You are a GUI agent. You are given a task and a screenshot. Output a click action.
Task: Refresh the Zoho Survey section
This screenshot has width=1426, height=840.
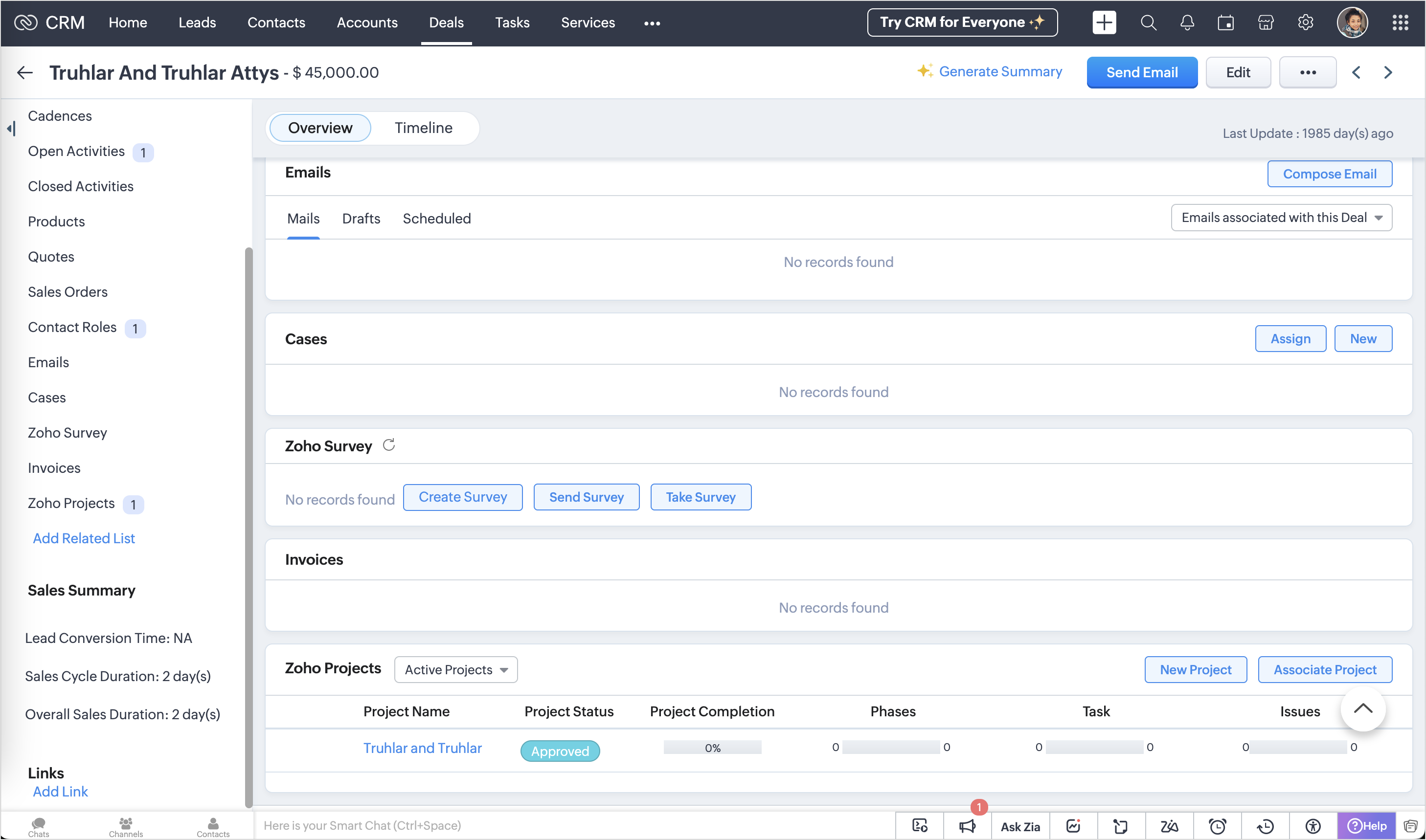[x=388, y=445]
